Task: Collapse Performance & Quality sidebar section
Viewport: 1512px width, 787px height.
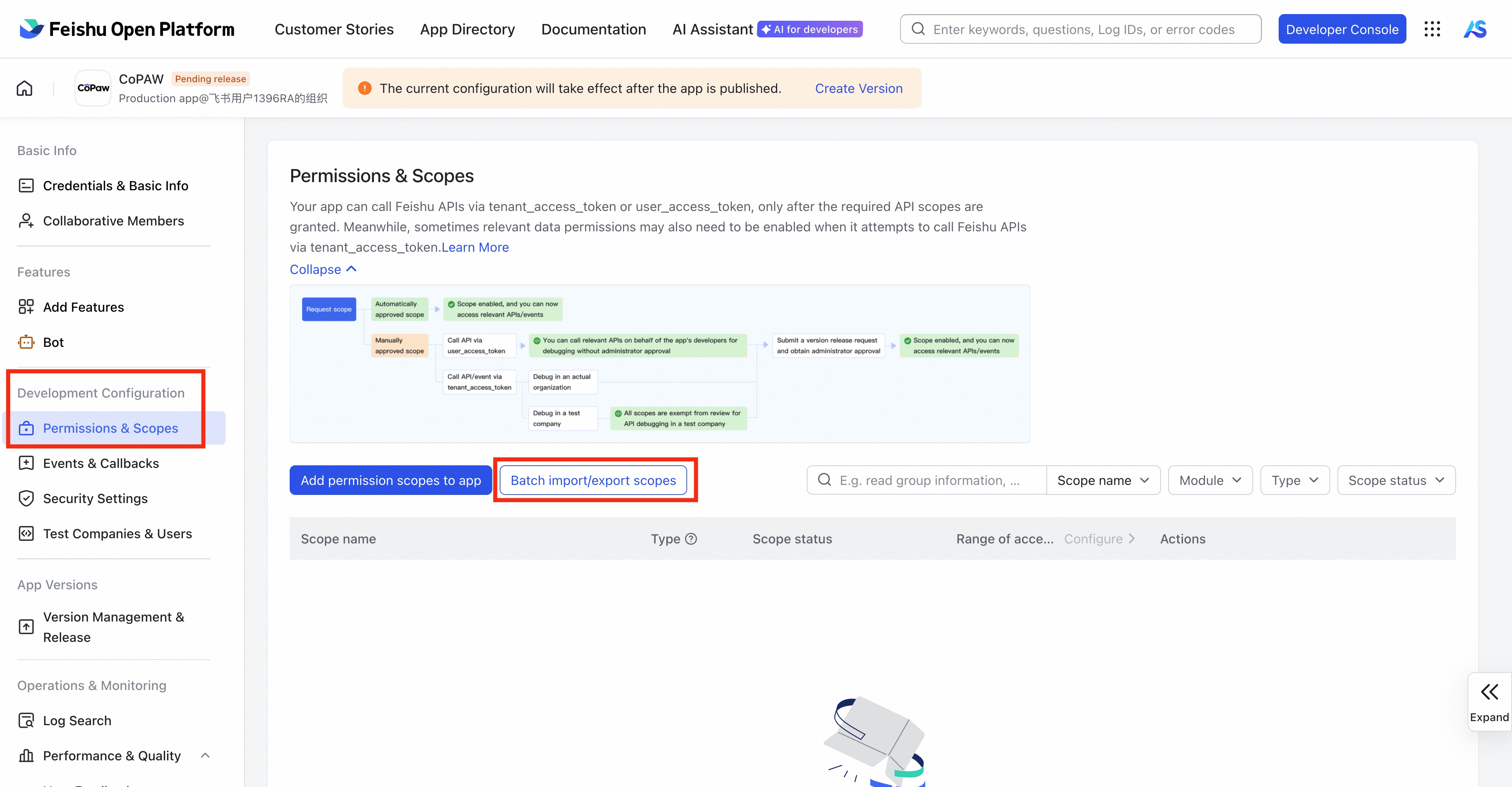Action: 205,755
